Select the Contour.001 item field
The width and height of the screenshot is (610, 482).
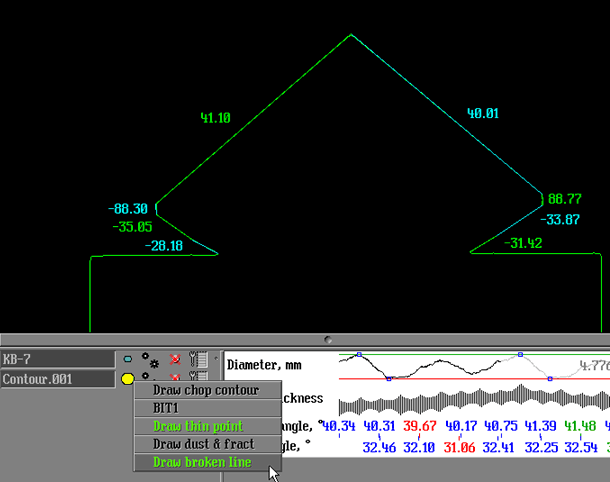(x=57, y=380)
